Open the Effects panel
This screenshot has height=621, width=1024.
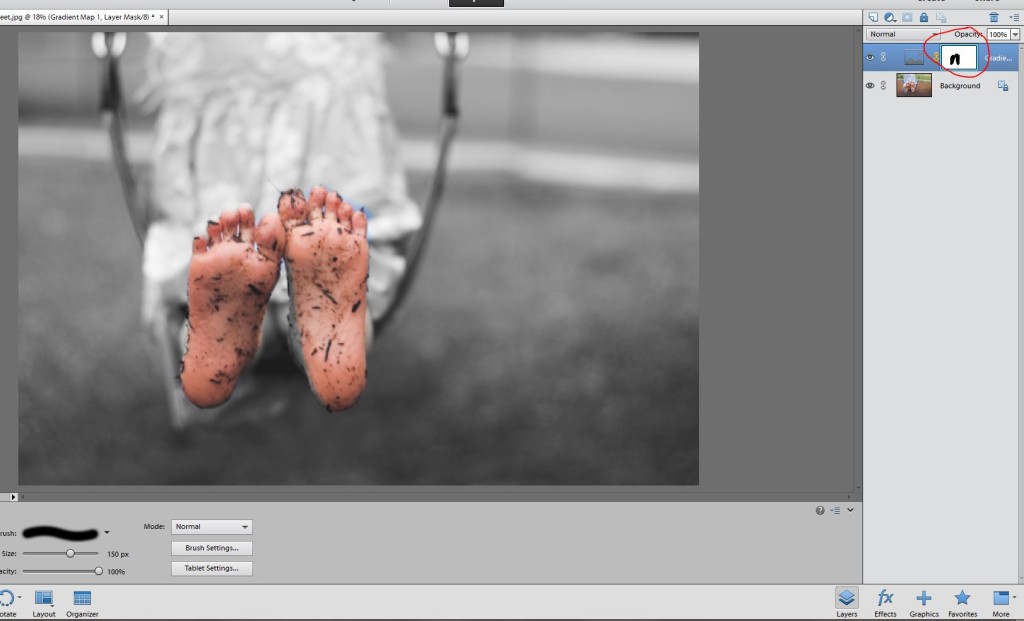[885, 601]
